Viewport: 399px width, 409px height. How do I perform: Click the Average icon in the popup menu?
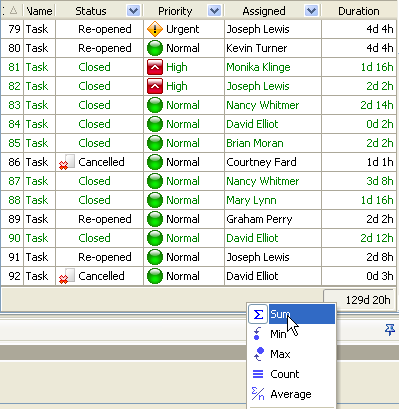tap(258, 394)
